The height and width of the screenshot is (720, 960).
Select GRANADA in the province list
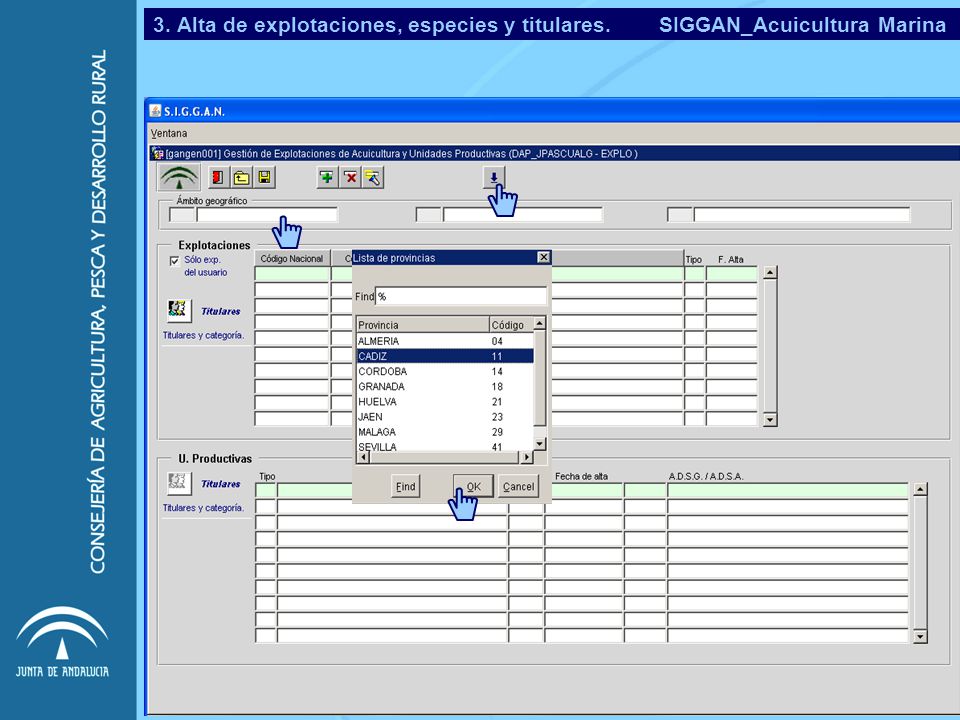(445, 387)
